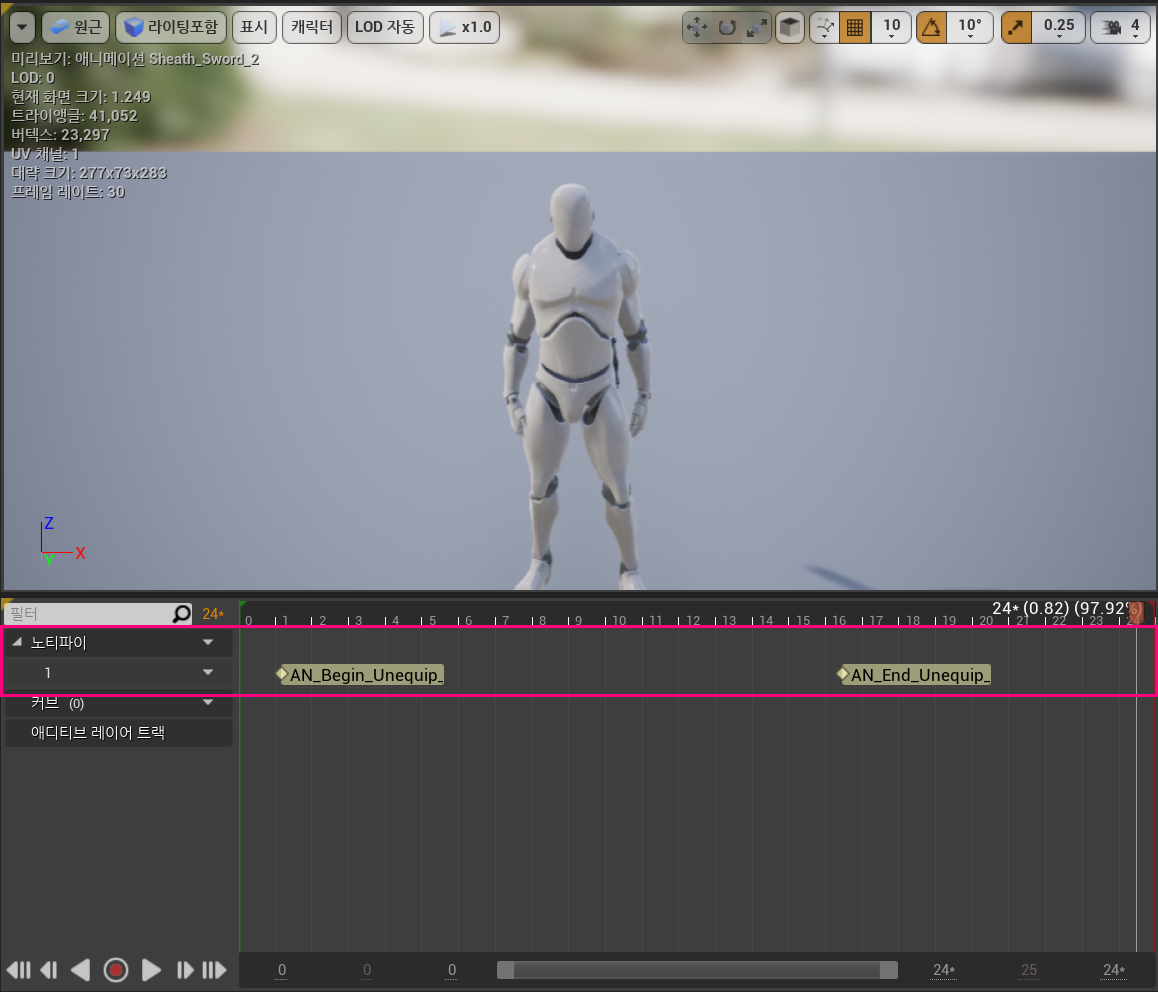
Task: Click the magnifier search icon
Action: [182, 614]
